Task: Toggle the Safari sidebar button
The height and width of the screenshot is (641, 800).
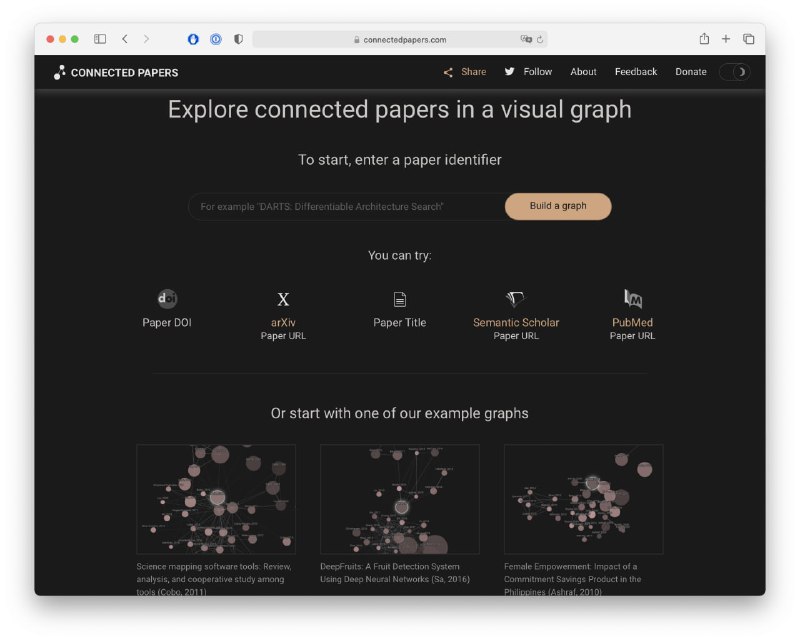Action: [x=100, y=39]
